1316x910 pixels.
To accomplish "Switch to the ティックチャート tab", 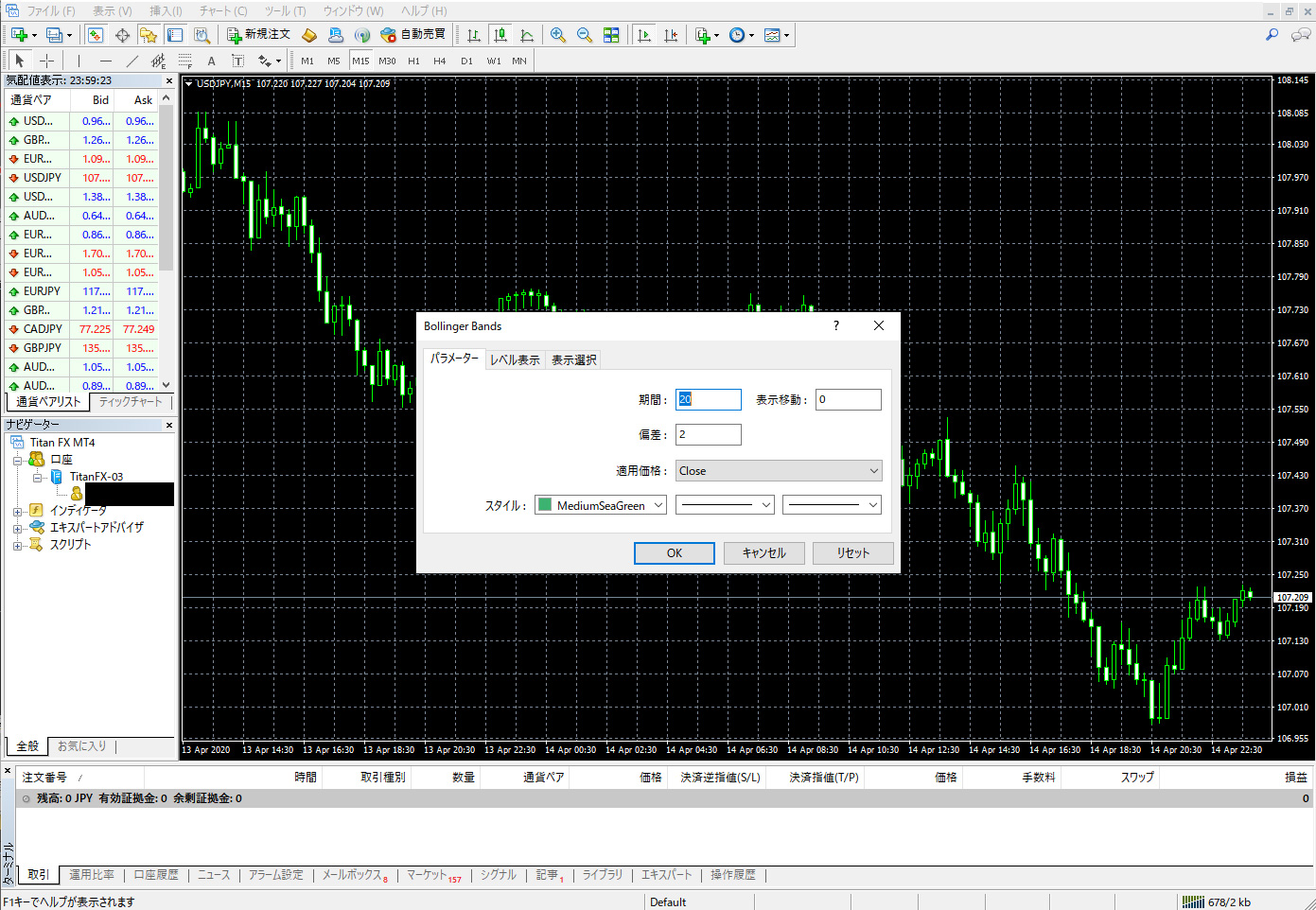I will pos(131,402).
